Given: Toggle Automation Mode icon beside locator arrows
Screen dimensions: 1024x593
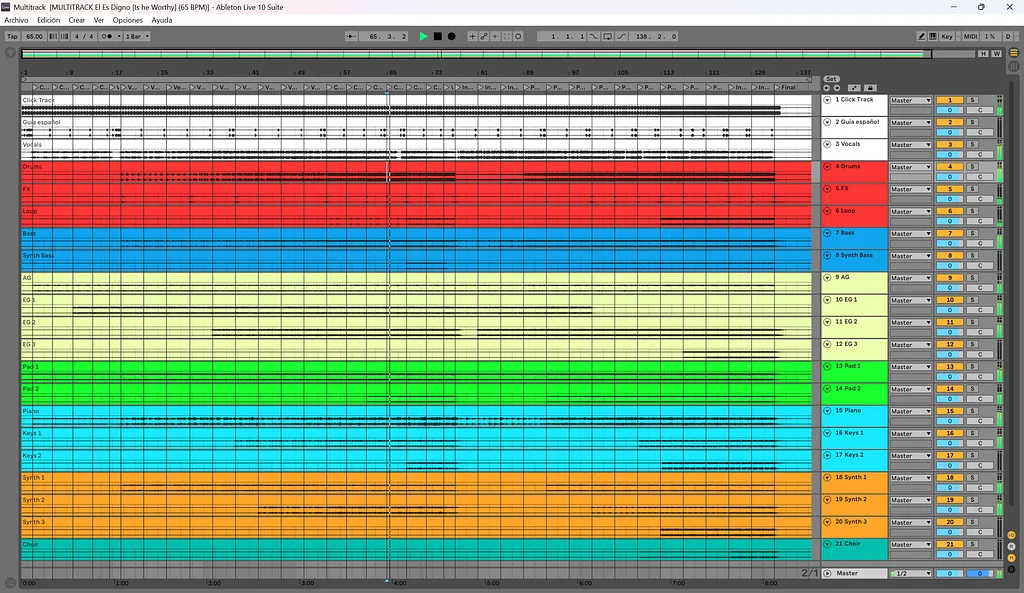Looking at the screenshot, I should point(854,88).
